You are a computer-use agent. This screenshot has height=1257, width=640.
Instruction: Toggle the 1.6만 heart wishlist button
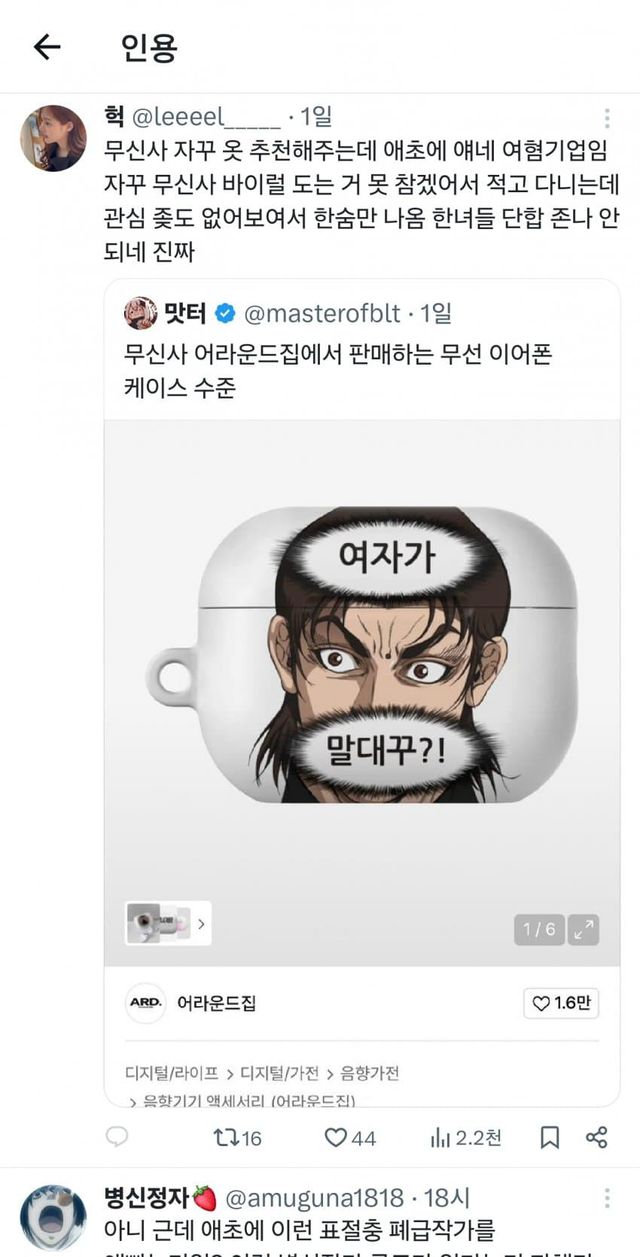[561, 1003]
